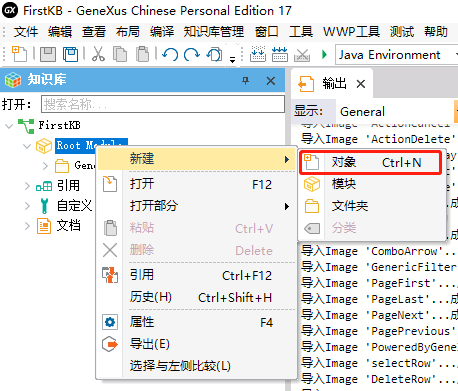Select 文件夹 in the submenu

coord(372,206)
